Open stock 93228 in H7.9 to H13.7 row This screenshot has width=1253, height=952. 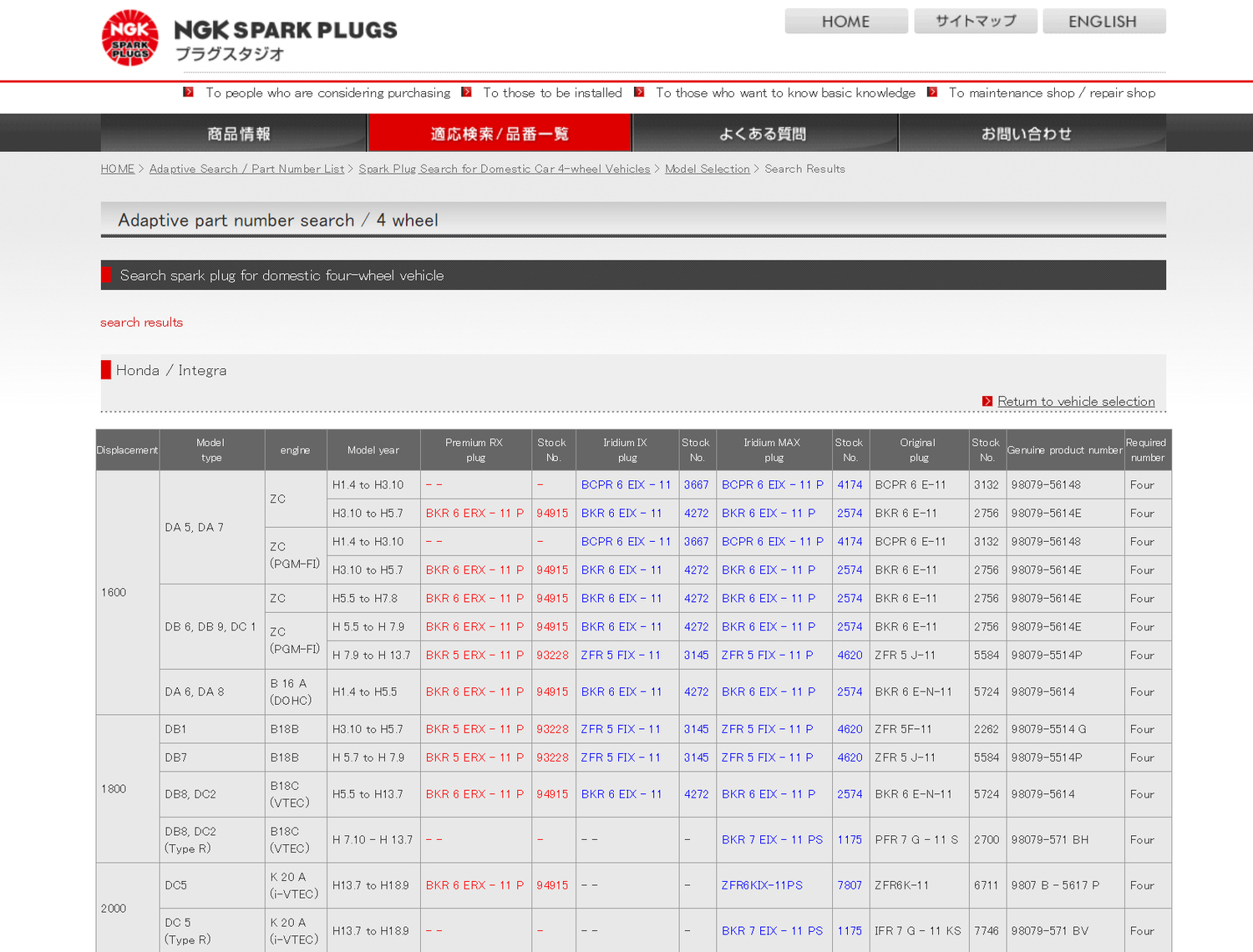(552, 656)
